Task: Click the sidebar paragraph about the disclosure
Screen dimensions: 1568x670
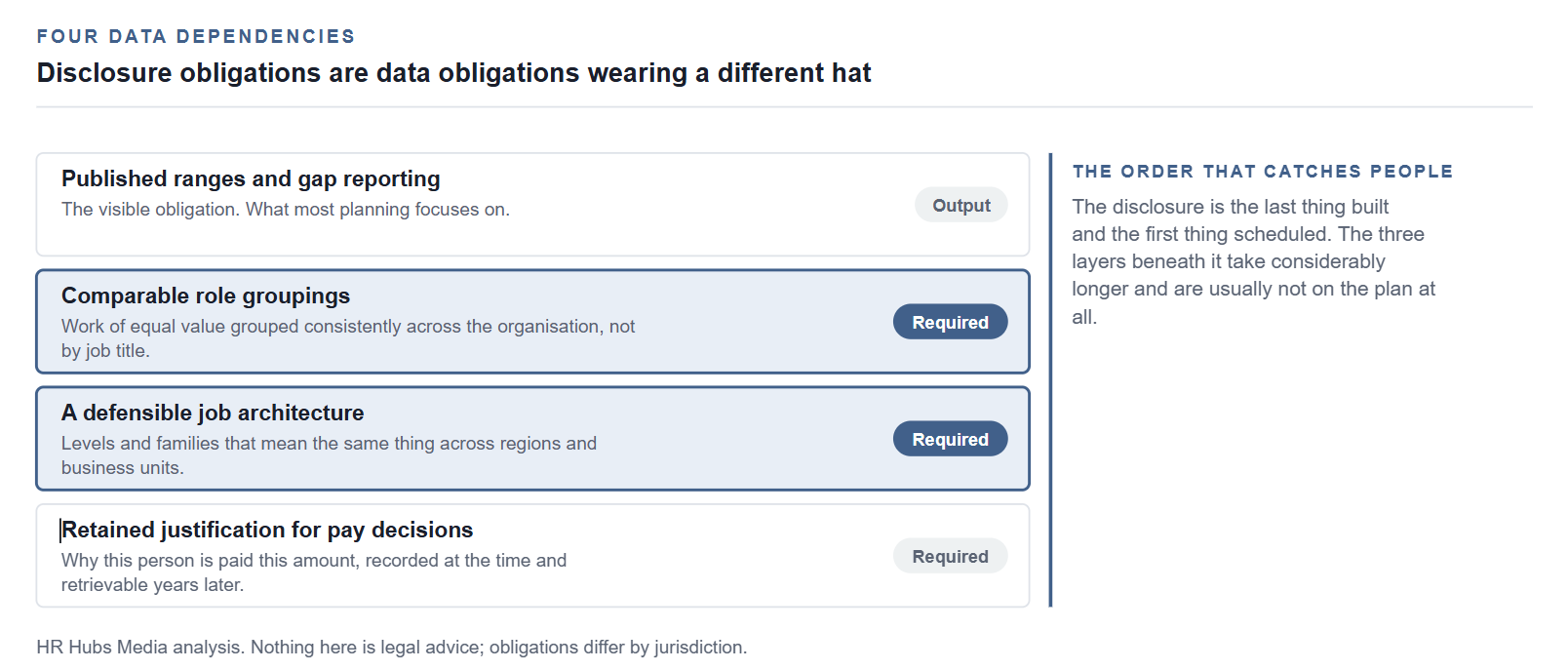Action: tap(1253, 261)
